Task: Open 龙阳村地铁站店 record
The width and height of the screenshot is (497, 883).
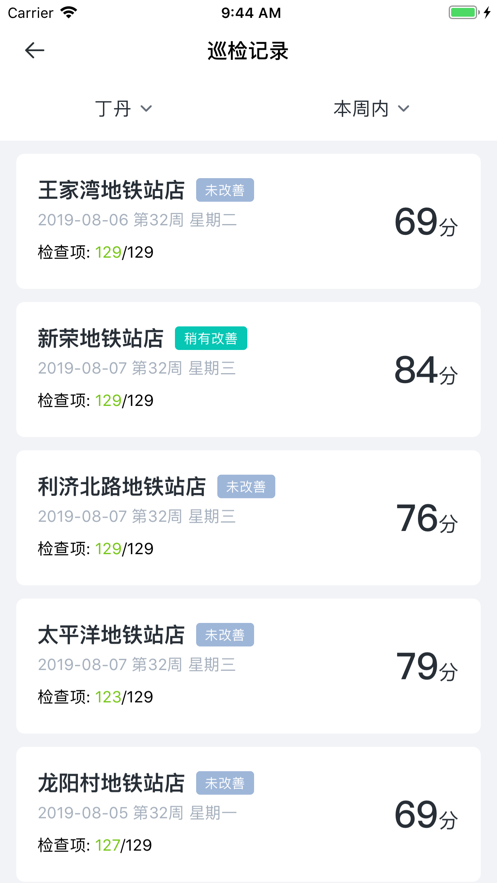Action: coord(248,814)
